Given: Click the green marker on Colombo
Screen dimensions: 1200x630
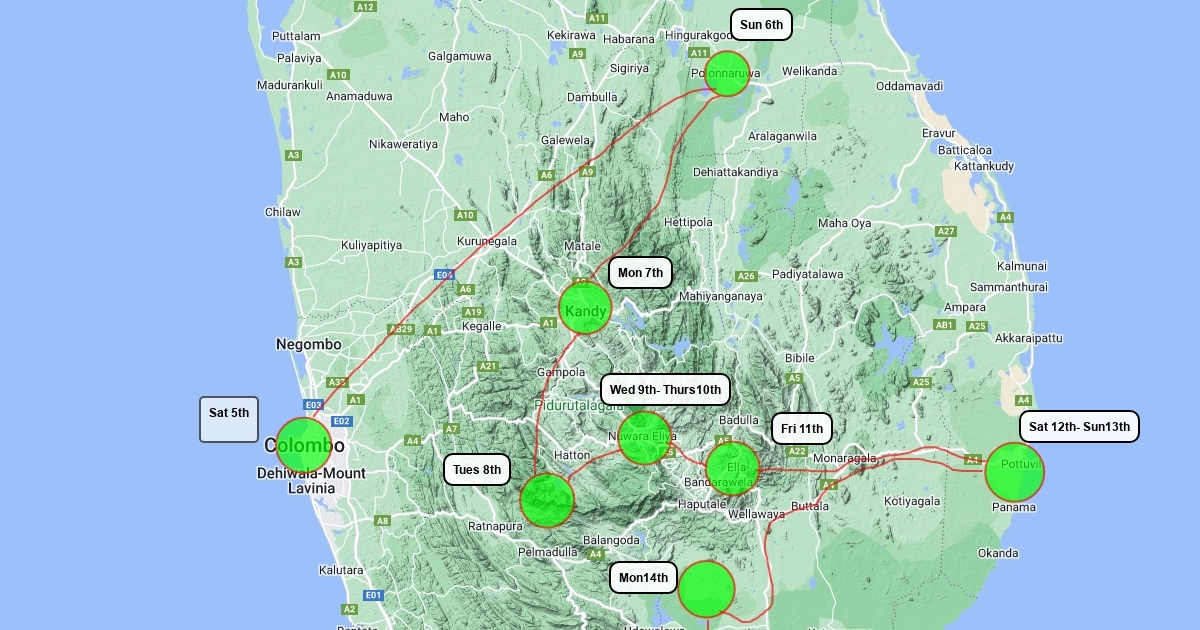Looking at the screenshot, I should tap(303, 446).
